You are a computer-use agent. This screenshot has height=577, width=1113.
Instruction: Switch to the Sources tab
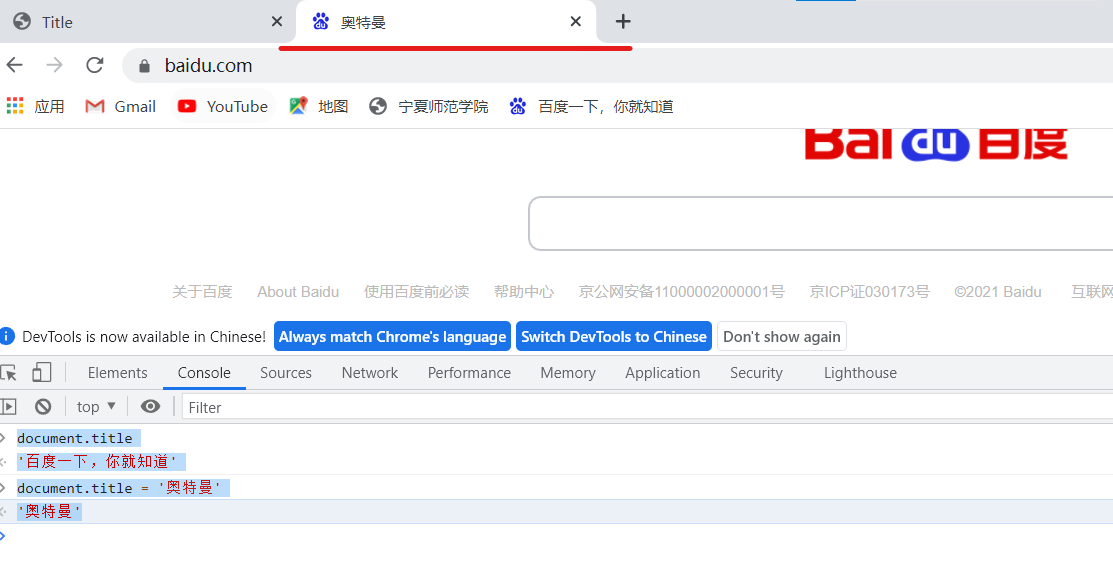[x=286, y=373]
